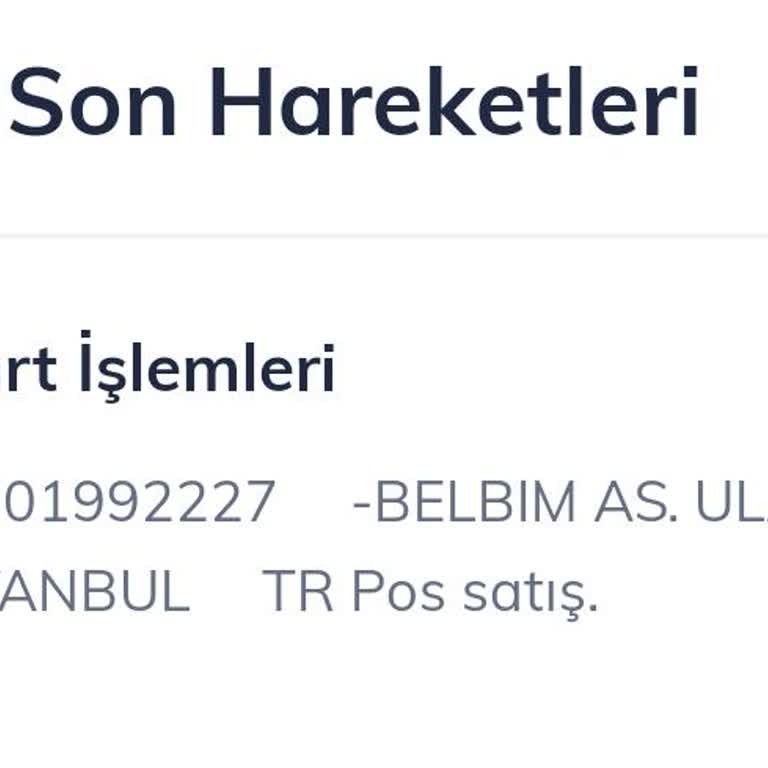
Task: Click the gap between 01992227 and BELBIM
Action: (314, 502)
